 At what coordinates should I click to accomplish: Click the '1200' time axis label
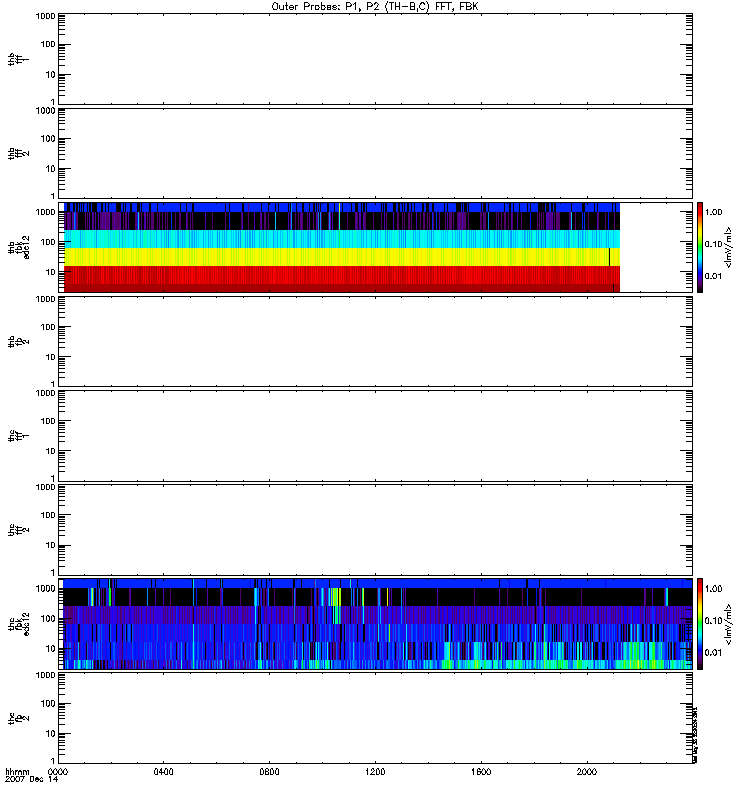point(376,772)
